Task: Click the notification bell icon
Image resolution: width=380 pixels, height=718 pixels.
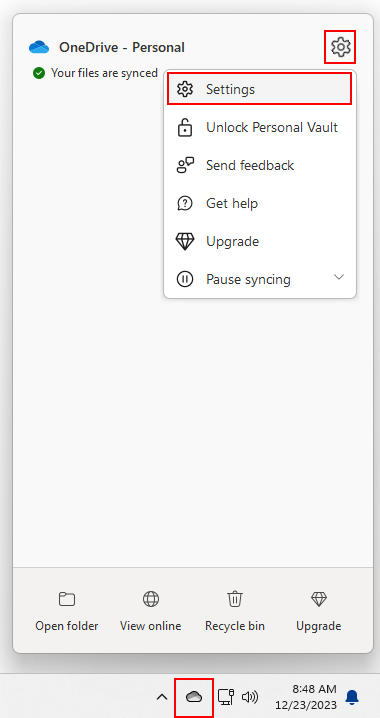Action: tap(352, 697)
